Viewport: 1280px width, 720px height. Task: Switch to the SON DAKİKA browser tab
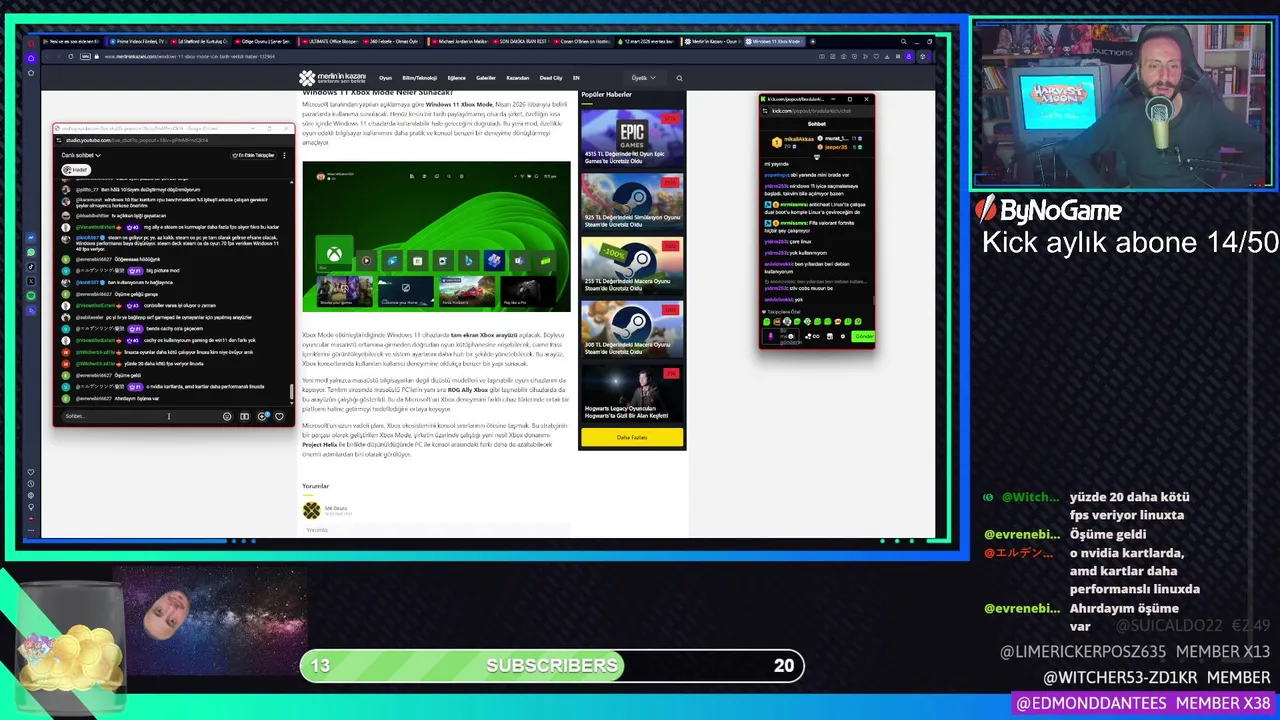tap(521, 42)
